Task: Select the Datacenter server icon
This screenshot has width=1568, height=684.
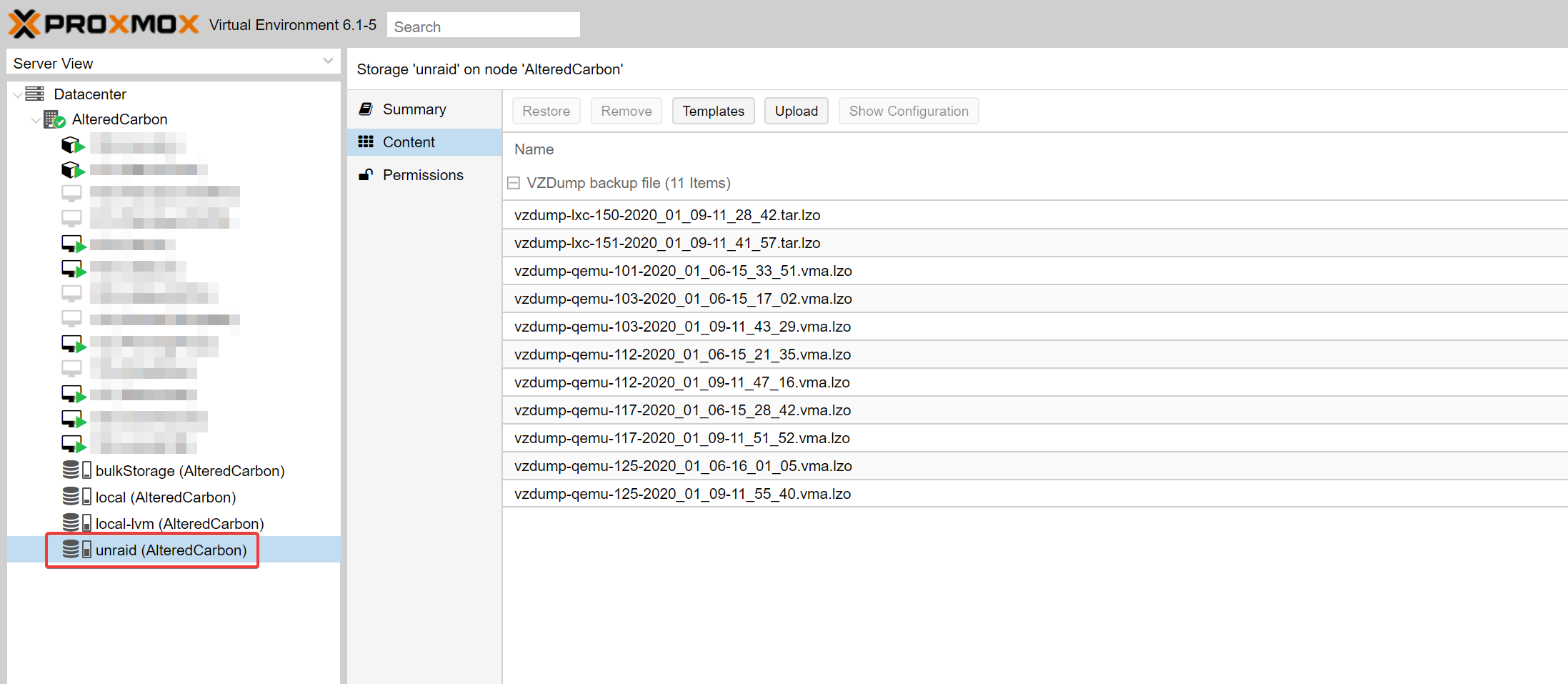Action: (35, 94)
